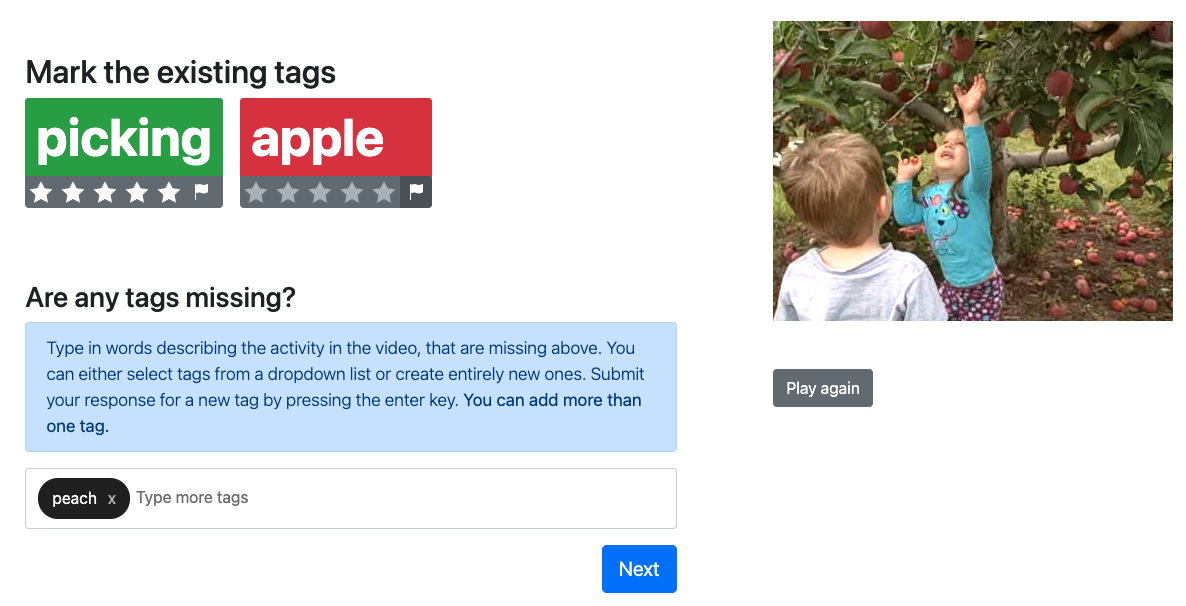Give the apple tag two stars

(x=288, y=192)
